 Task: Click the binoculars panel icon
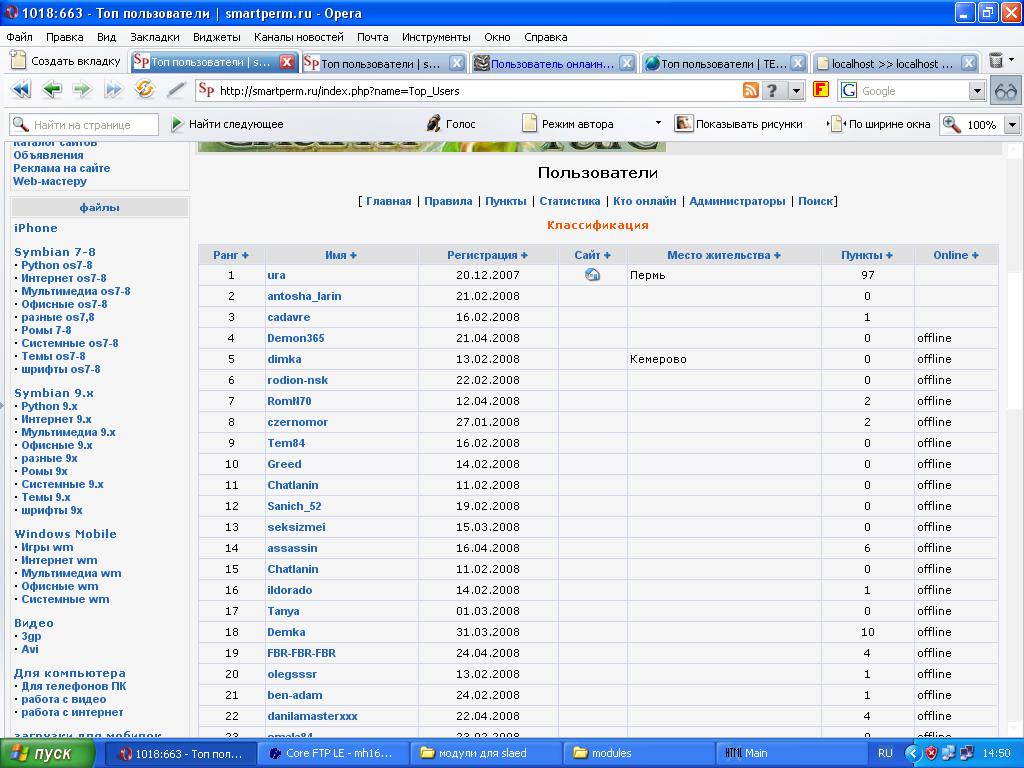[x=1005, y=90]
